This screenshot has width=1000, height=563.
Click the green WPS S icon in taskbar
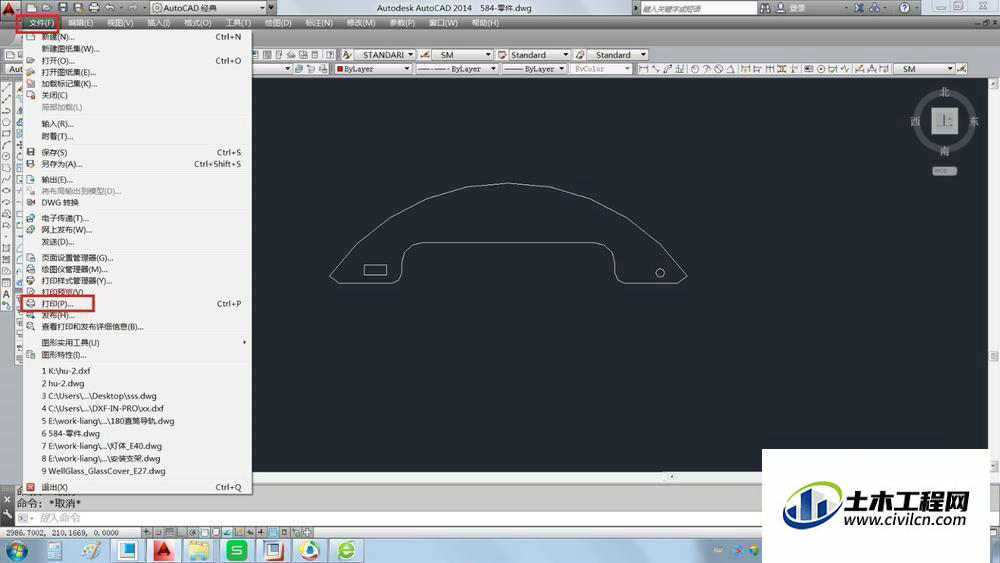point(237,550)
